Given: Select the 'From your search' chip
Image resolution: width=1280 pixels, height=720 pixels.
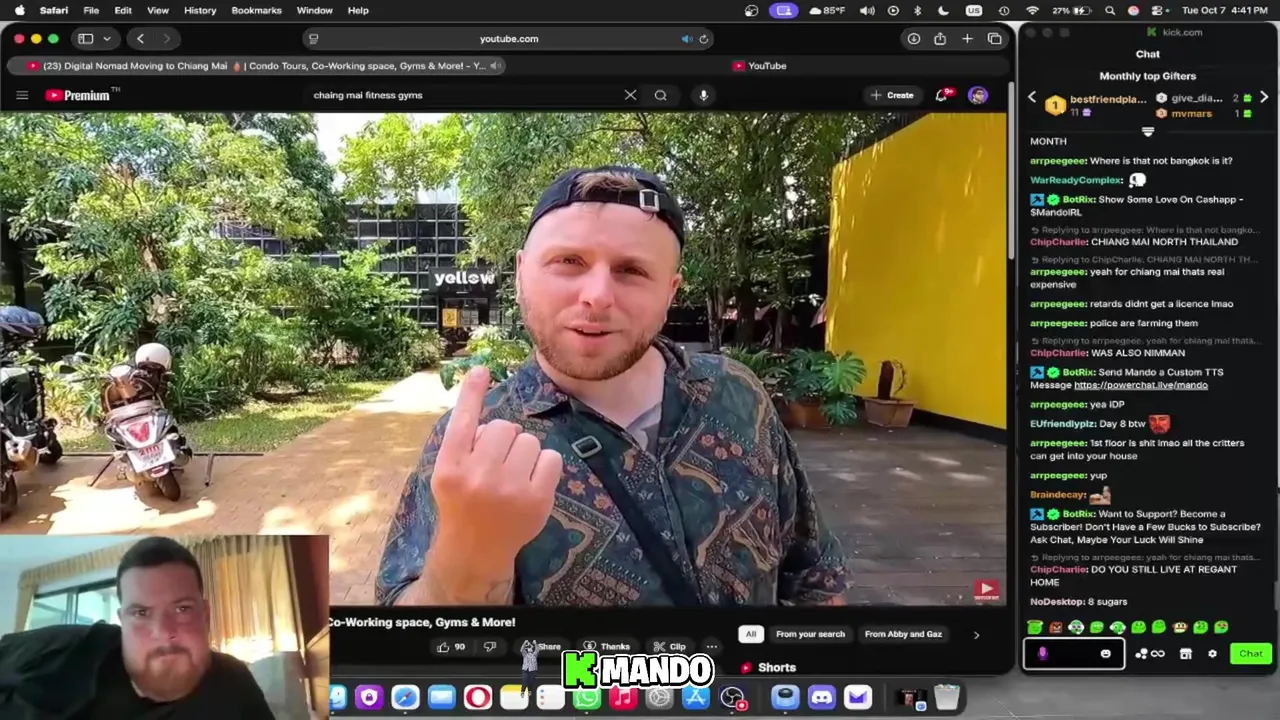Looking at the screenshot, I should pos(810,634).
